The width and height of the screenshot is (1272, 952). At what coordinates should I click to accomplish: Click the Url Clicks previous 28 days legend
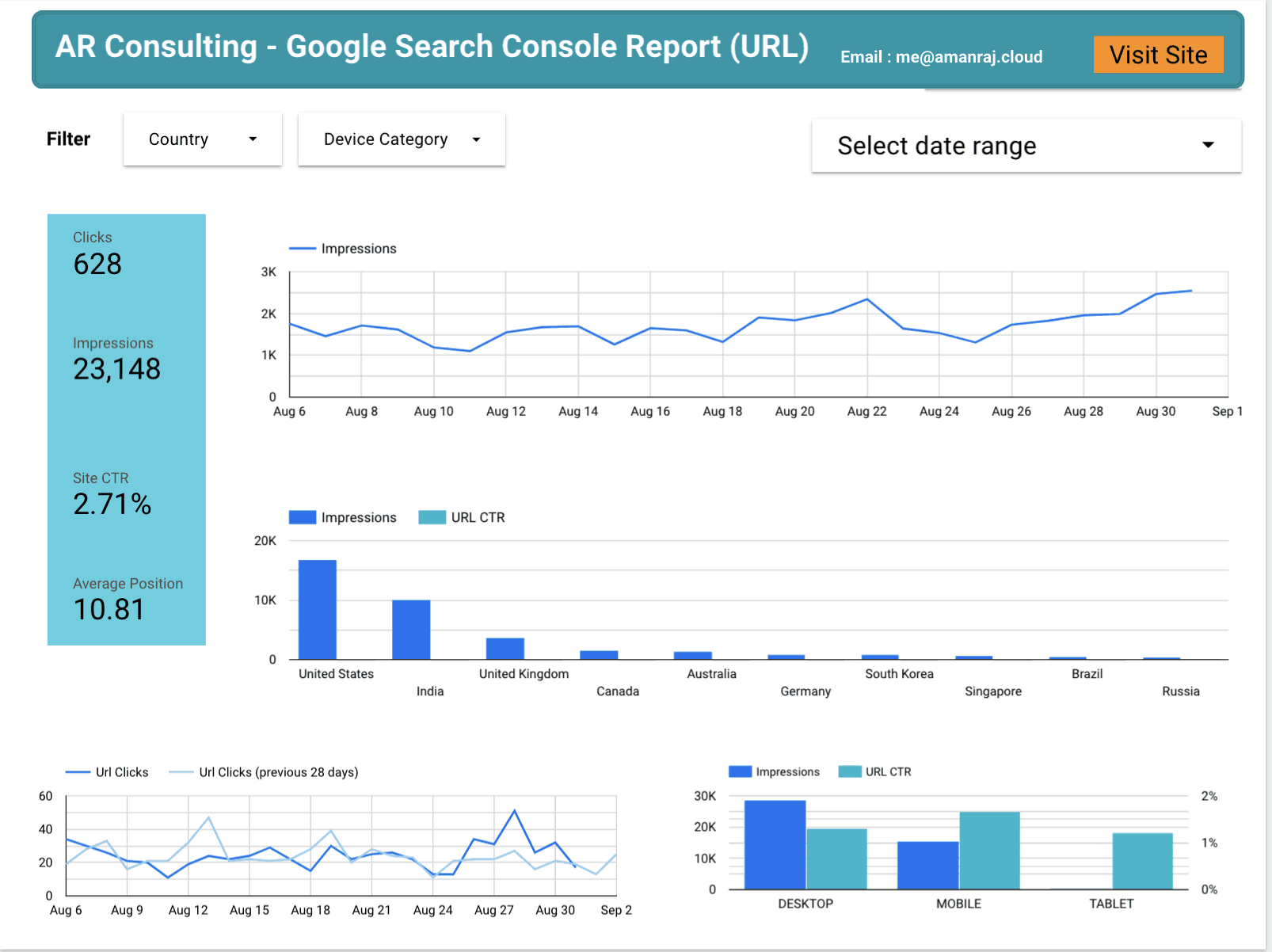[181, 772]
